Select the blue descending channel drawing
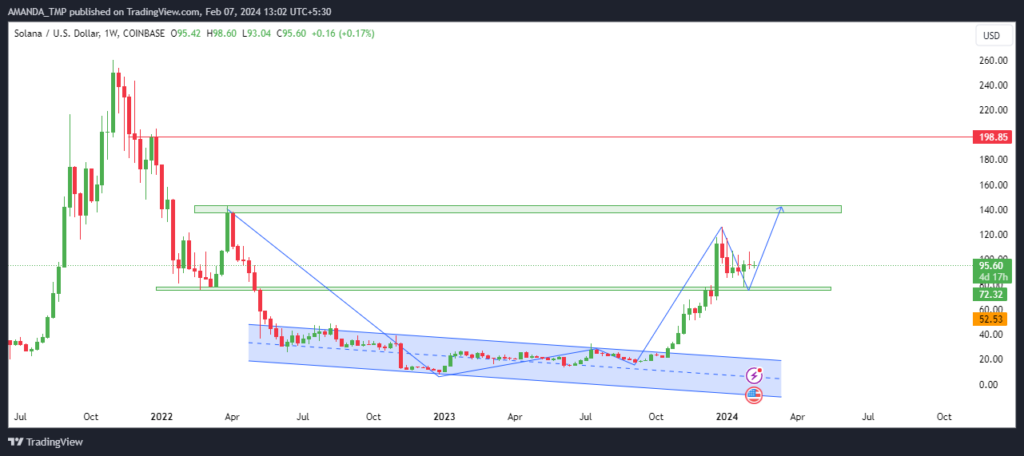The height and width of the screenshot is (456, 1024). 515,361
